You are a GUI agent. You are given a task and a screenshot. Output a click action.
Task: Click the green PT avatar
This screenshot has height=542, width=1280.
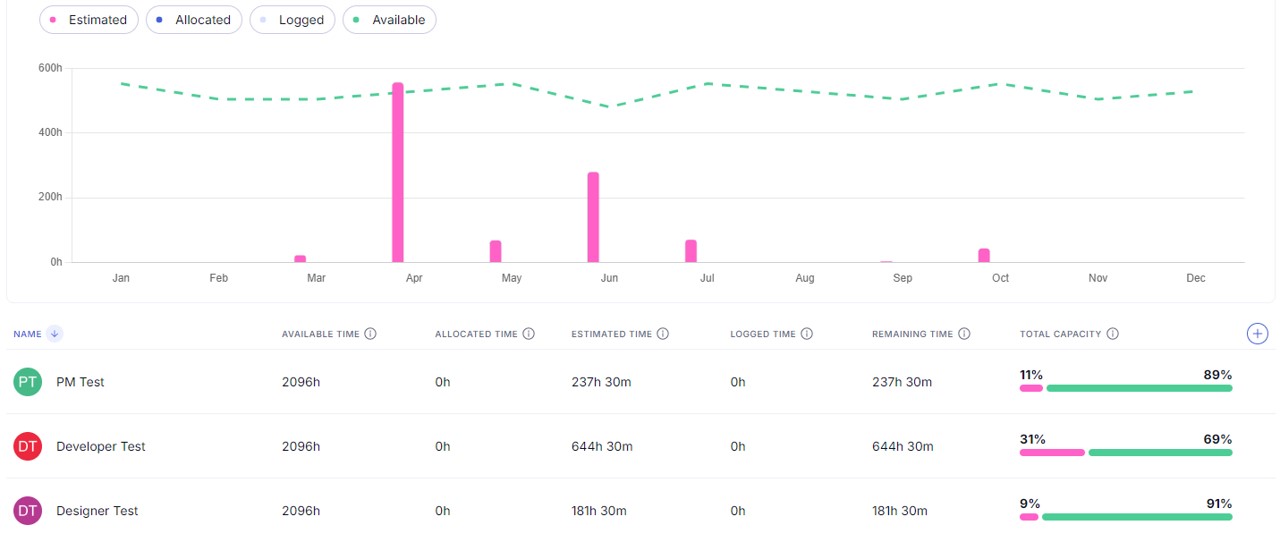[x=28, y=382]
